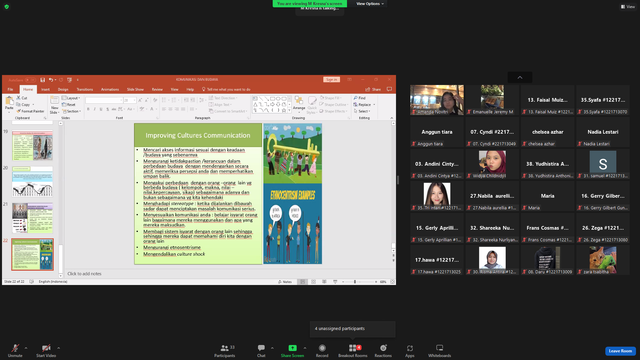Click the green Share Screen button
The image size is (640, 360).
[292, 351]
